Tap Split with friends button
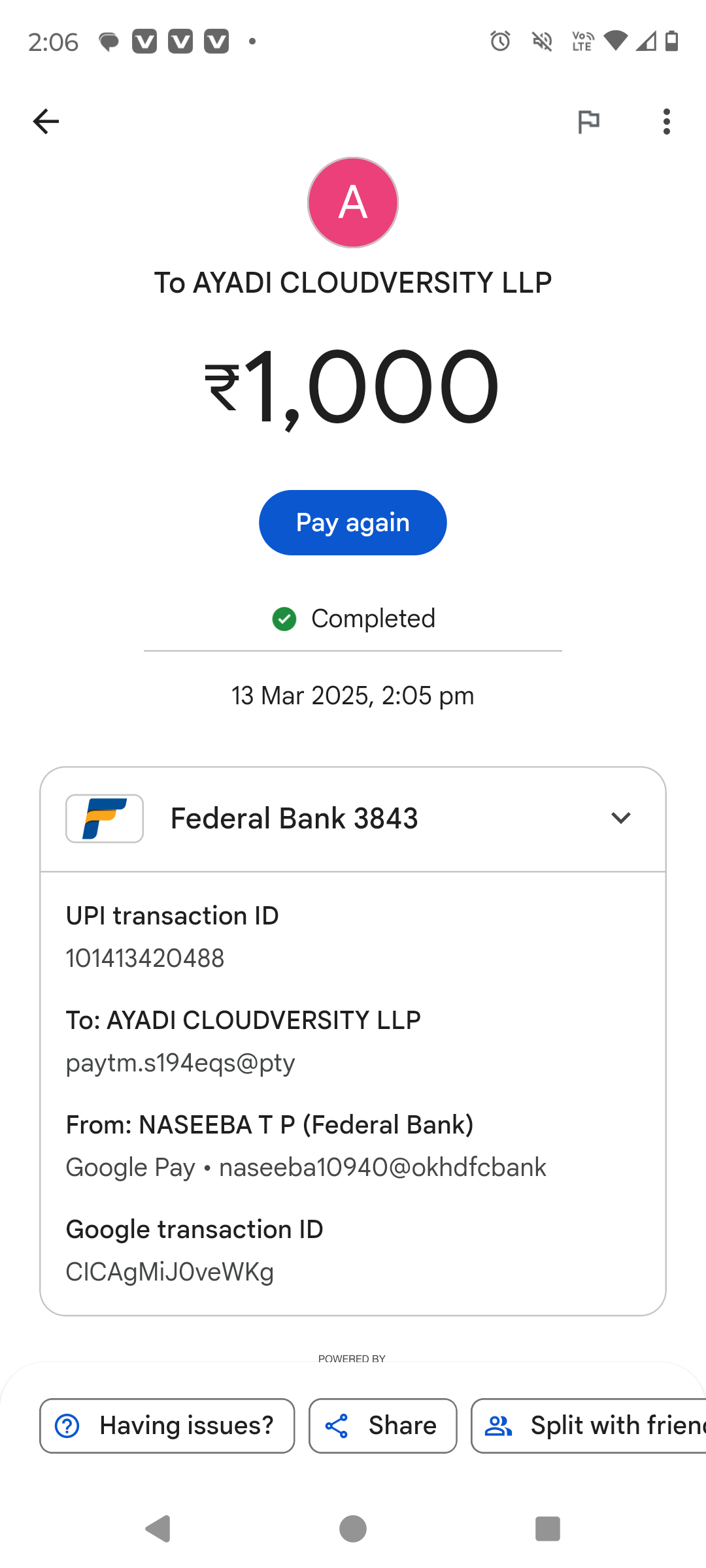Screen dimensions: 706x1568 [588, 1426]
